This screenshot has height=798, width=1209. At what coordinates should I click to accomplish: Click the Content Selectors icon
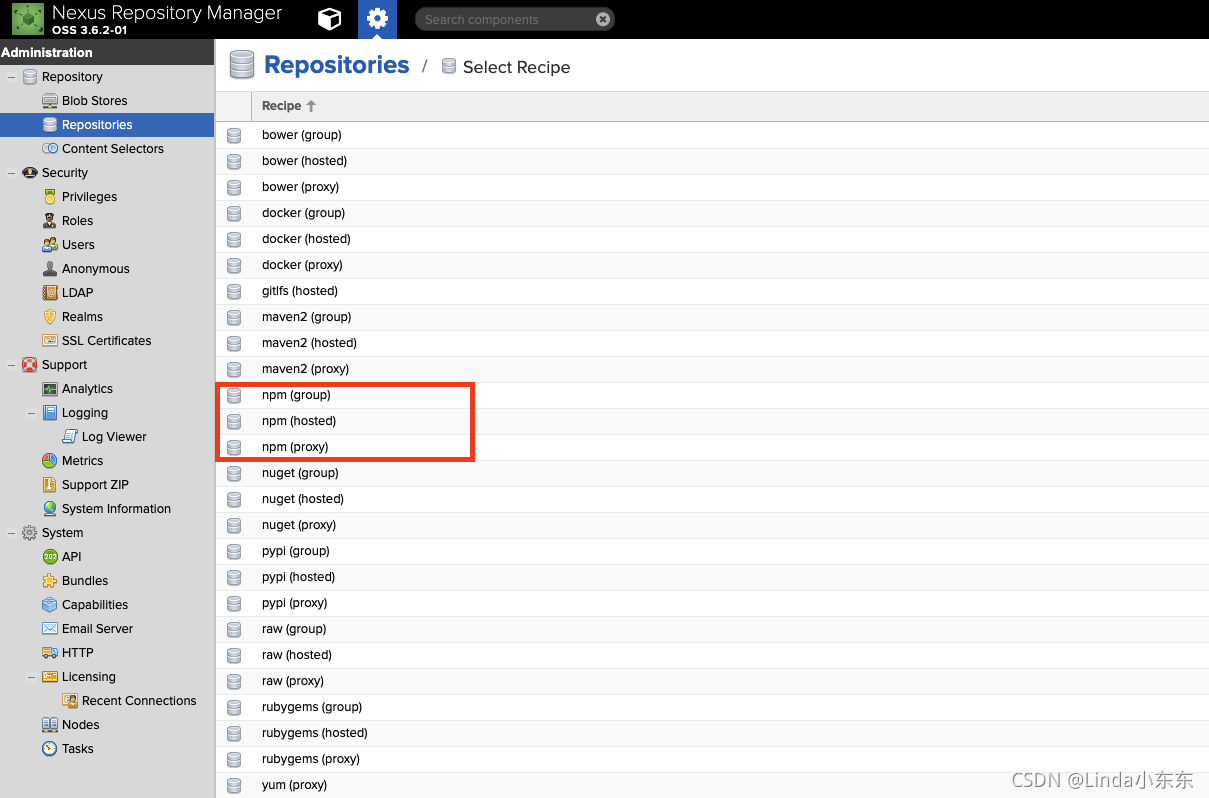click(50, 149)
